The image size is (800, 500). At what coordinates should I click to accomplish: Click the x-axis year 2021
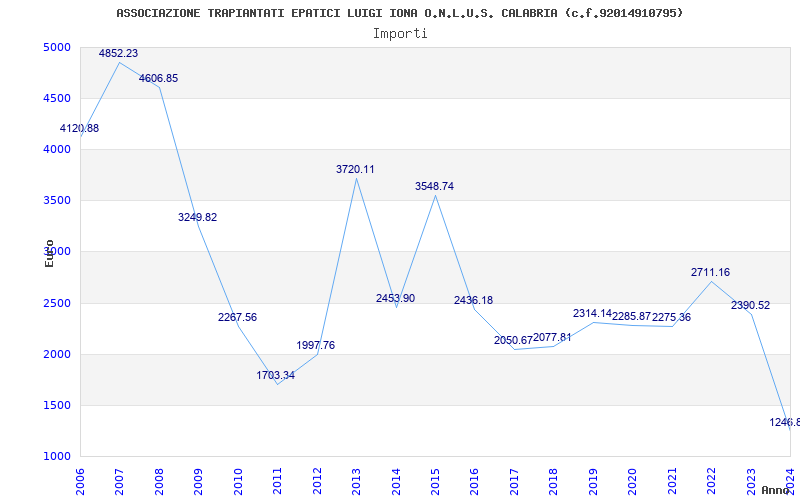[x=672, y=482]
